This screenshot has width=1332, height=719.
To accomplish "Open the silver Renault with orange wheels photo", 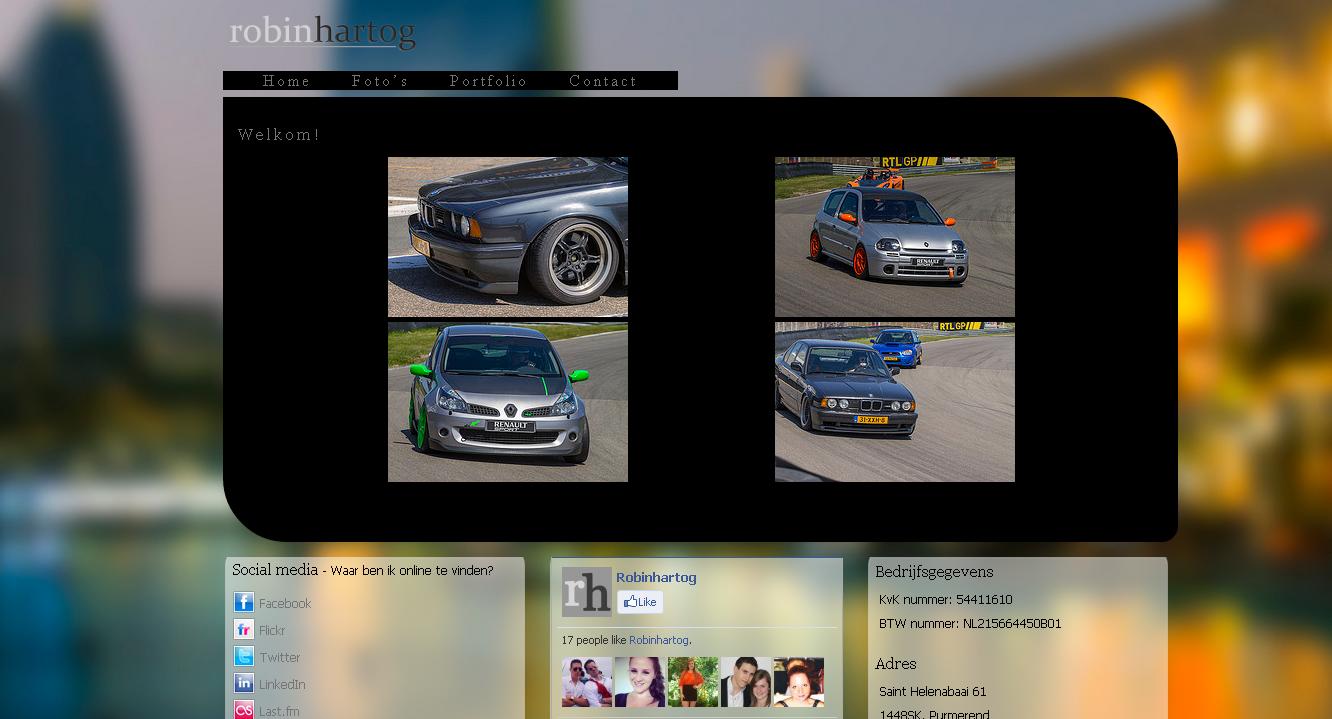I will point(895,237).
